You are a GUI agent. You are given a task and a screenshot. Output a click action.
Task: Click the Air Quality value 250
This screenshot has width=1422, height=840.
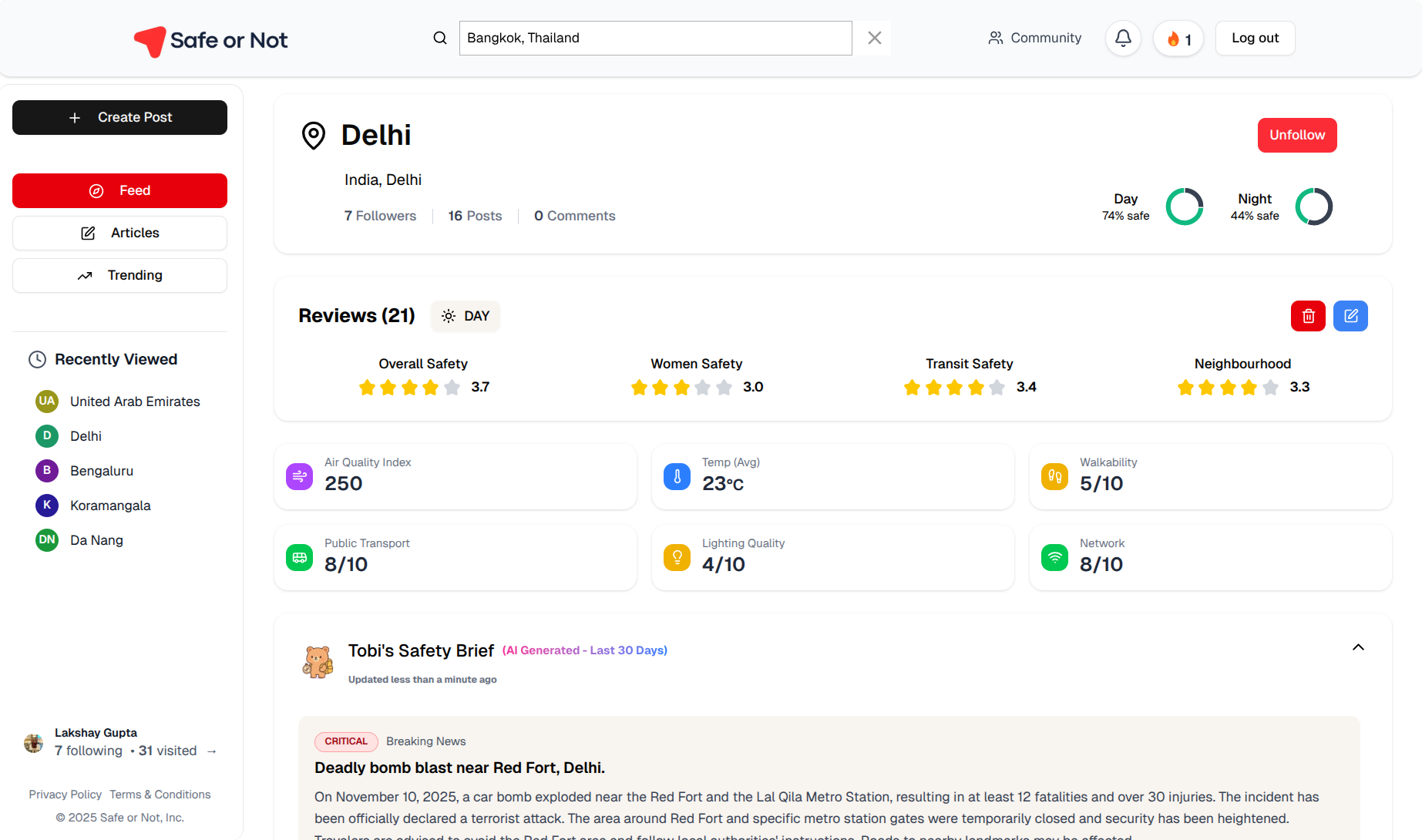point(344,484)
